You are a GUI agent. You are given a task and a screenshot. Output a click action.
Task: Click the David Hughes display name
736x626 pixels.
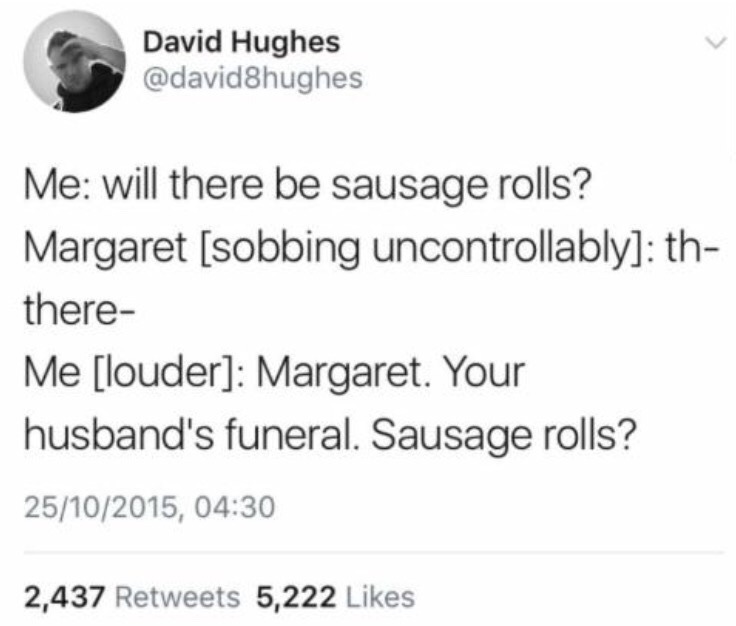click(241, 42)
